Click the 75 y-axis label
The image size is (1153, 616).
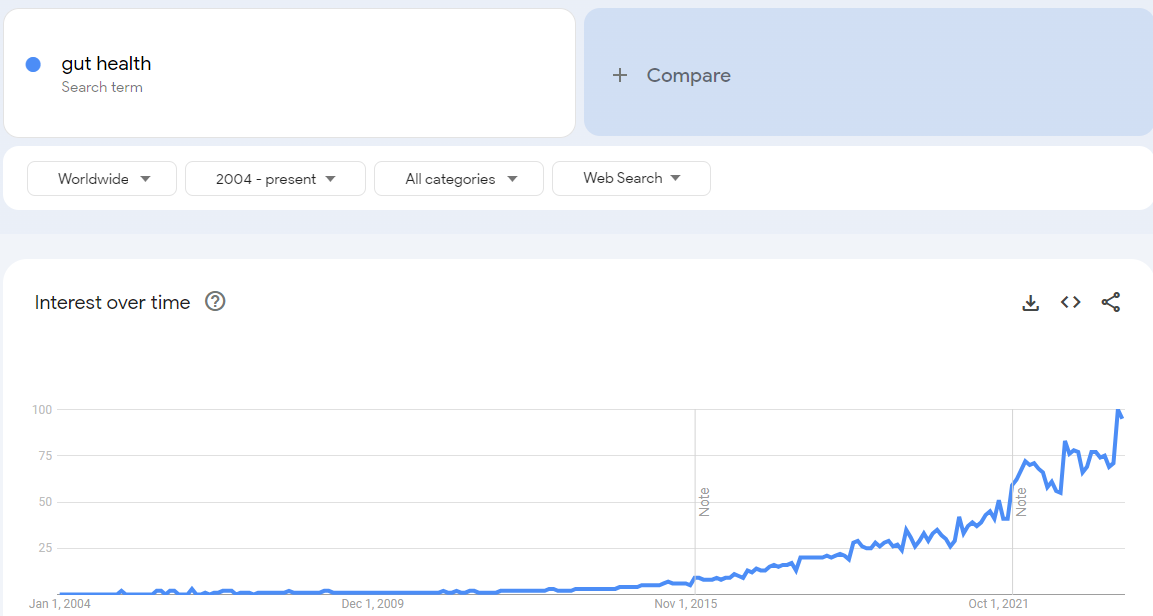46,456
